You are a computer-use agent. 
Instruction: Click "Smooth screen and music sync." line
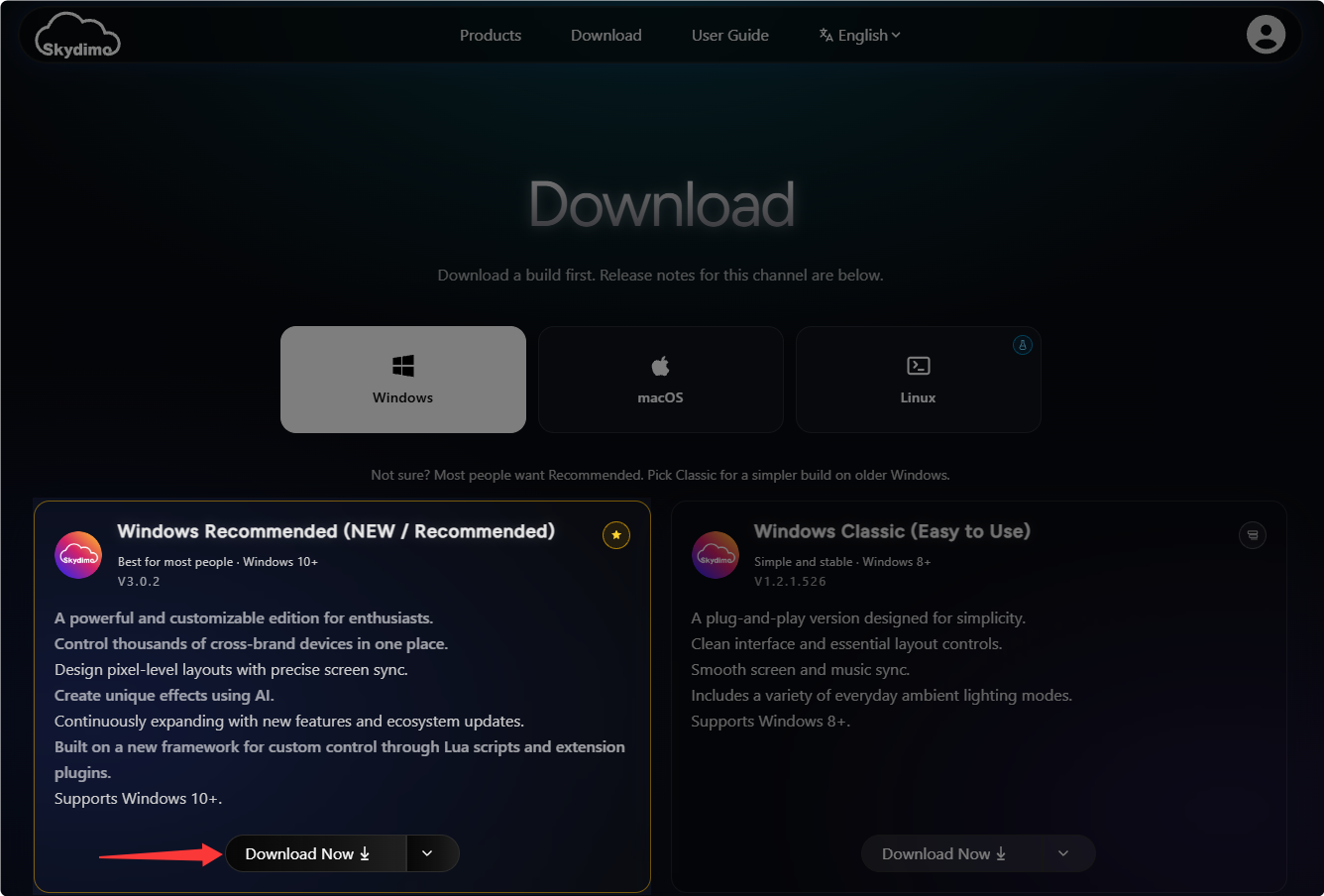801,670
